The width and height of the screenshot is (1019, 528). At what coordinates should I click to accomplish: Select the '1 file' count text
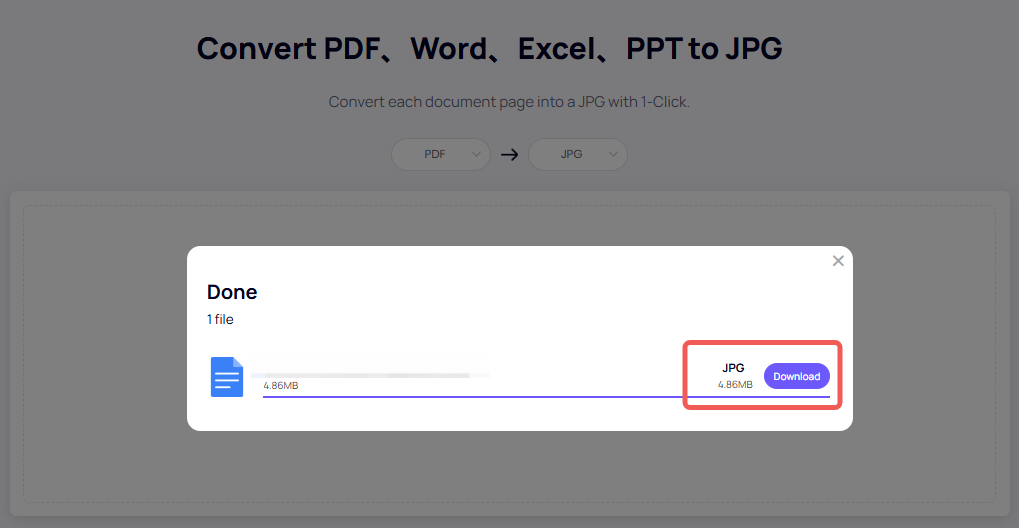[220, 319]
